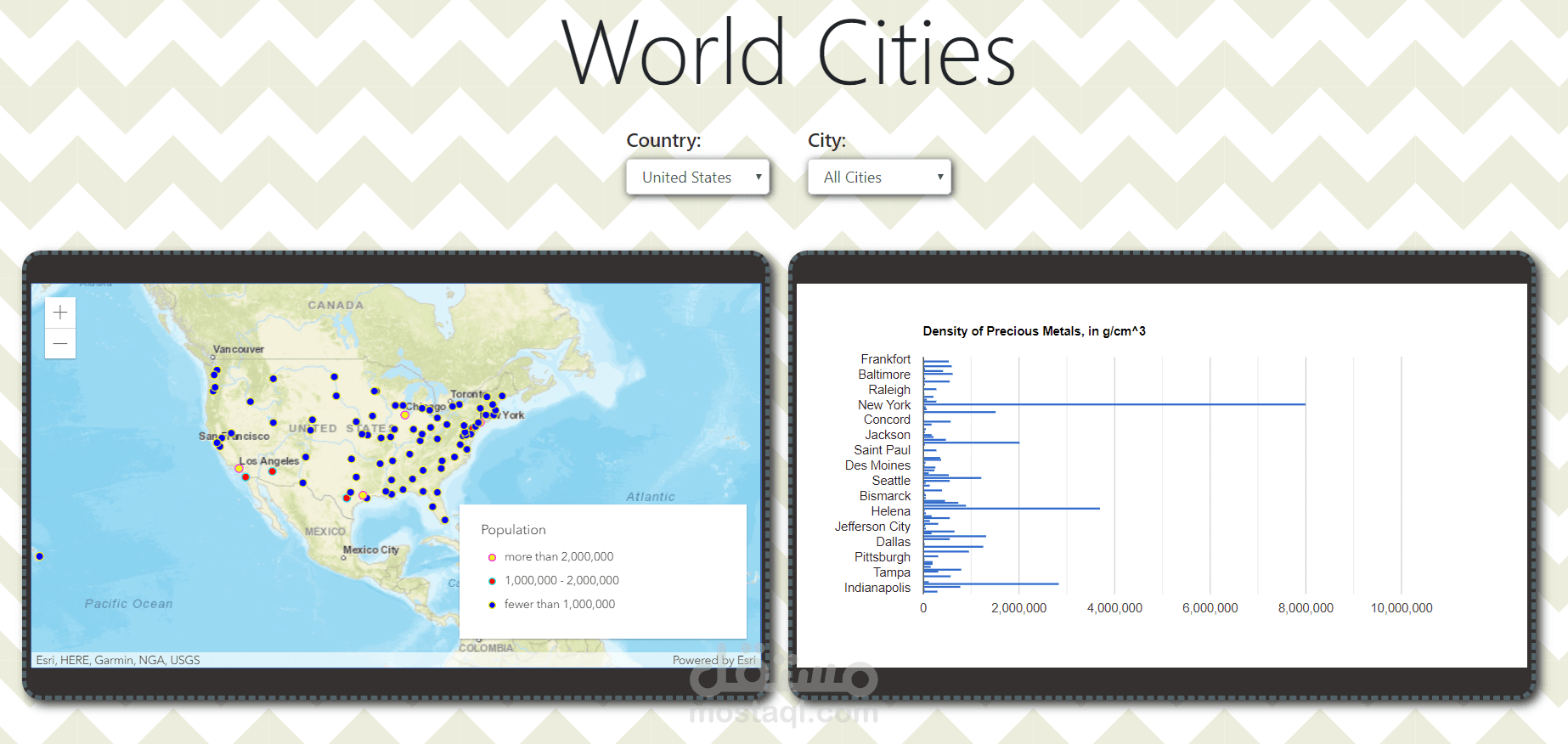1568x744 pixels.
Task: Click the Pittsburgh label in the chart
Action: click(883, 557)
